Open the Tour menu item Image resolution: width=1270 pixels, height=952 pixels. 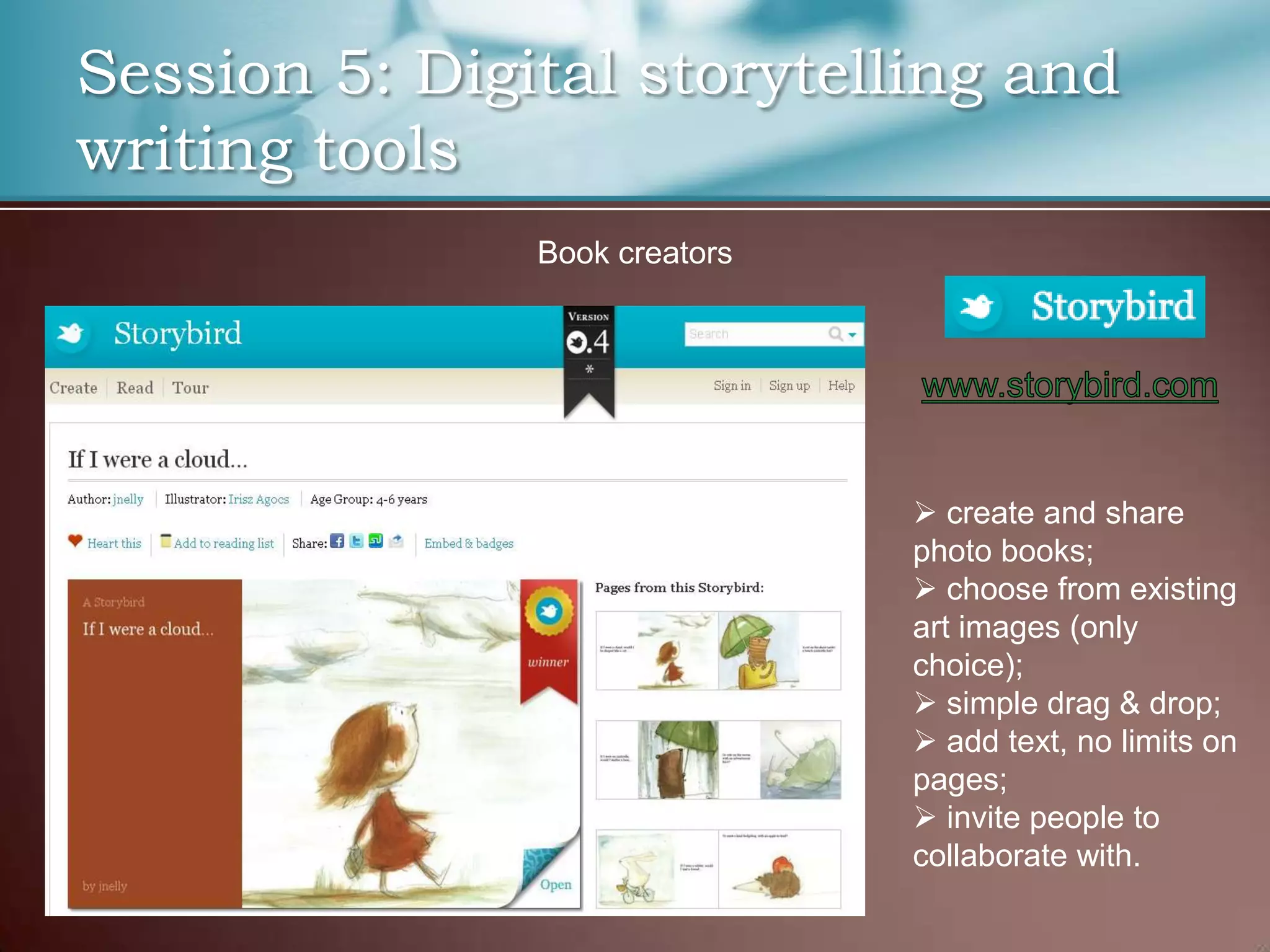tap(190, 388)
